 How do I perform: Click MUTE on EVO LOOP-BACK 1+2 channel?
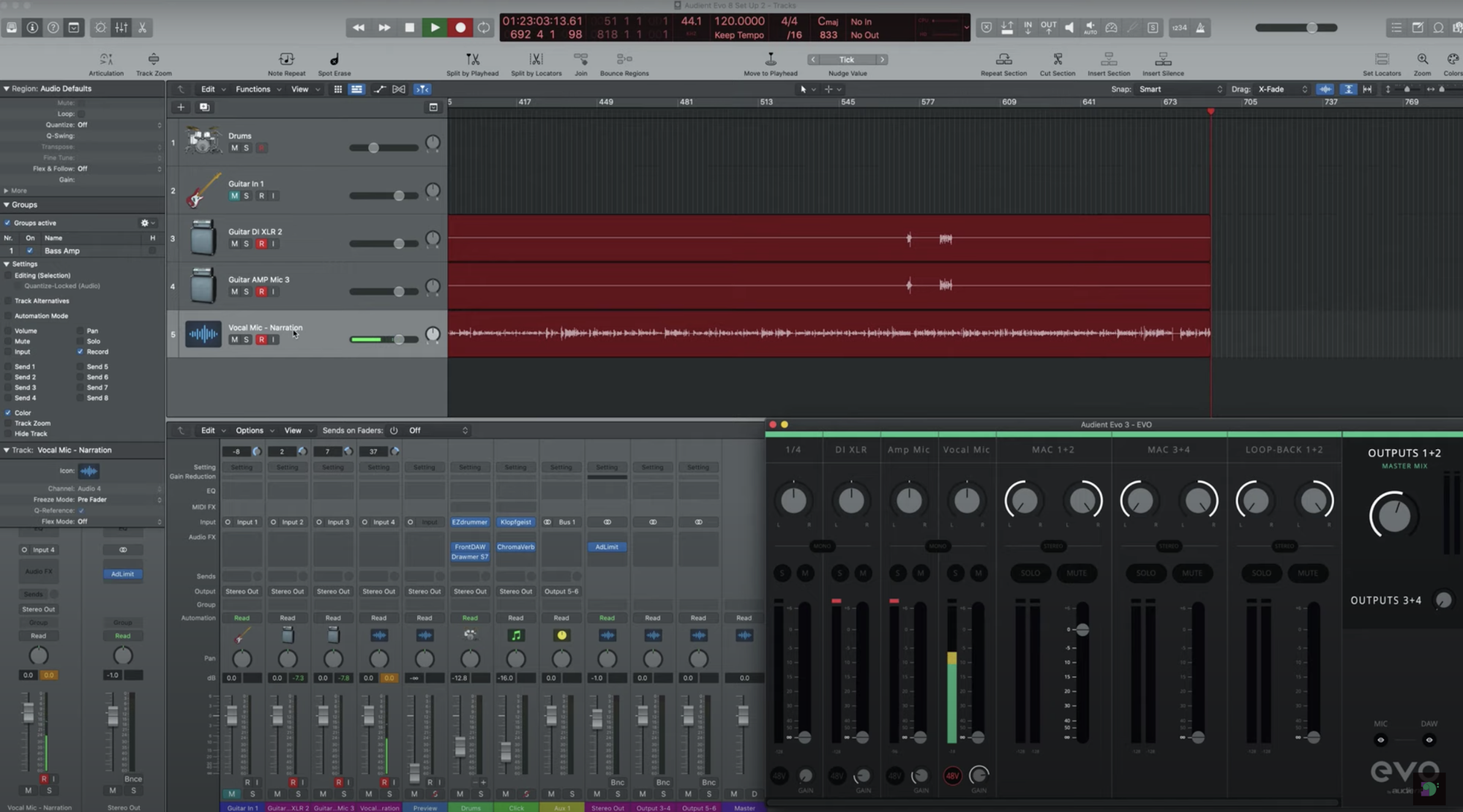tap(1308, 574)
